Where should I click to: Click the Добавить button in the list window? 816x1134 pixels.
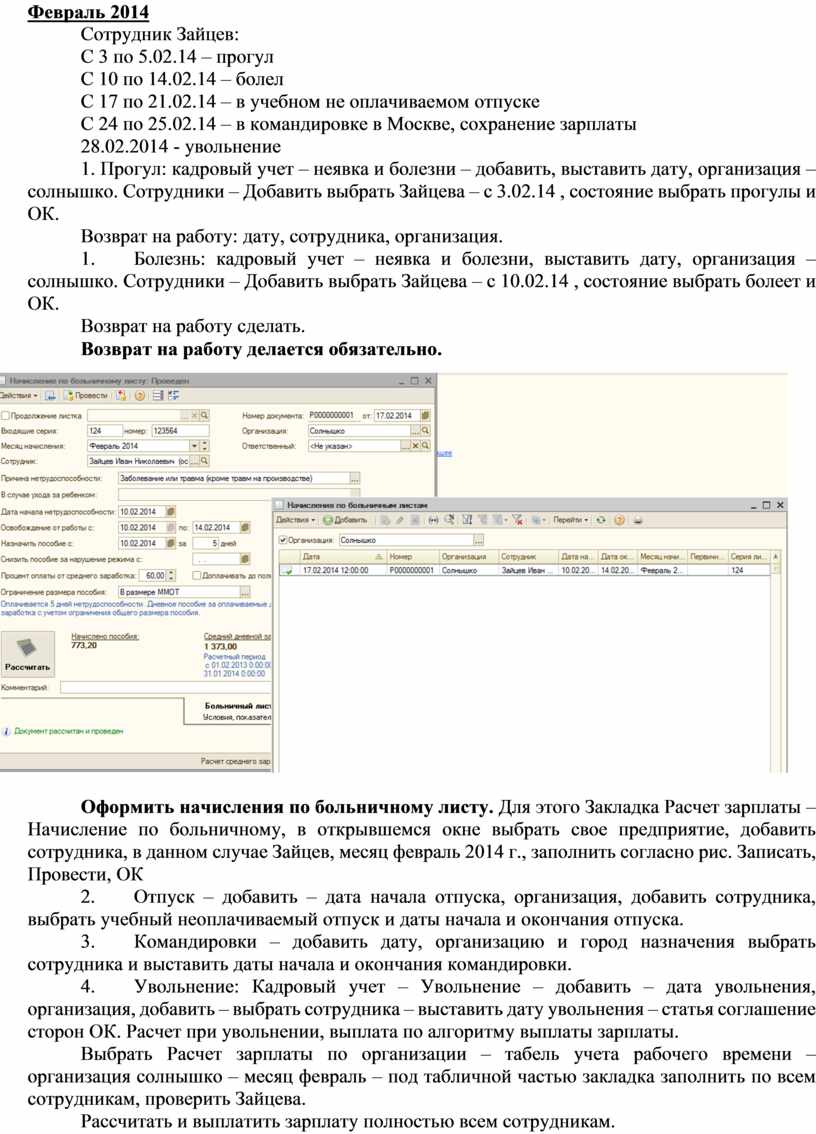pos(345,520)
